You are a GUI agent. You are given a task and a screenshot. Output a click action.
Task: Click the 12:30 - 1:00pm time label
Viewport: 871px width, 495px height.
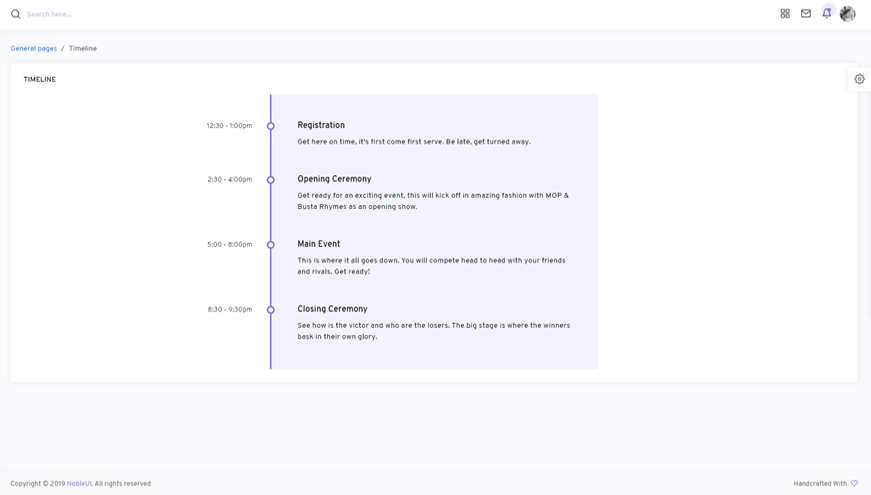coord(229,126)
